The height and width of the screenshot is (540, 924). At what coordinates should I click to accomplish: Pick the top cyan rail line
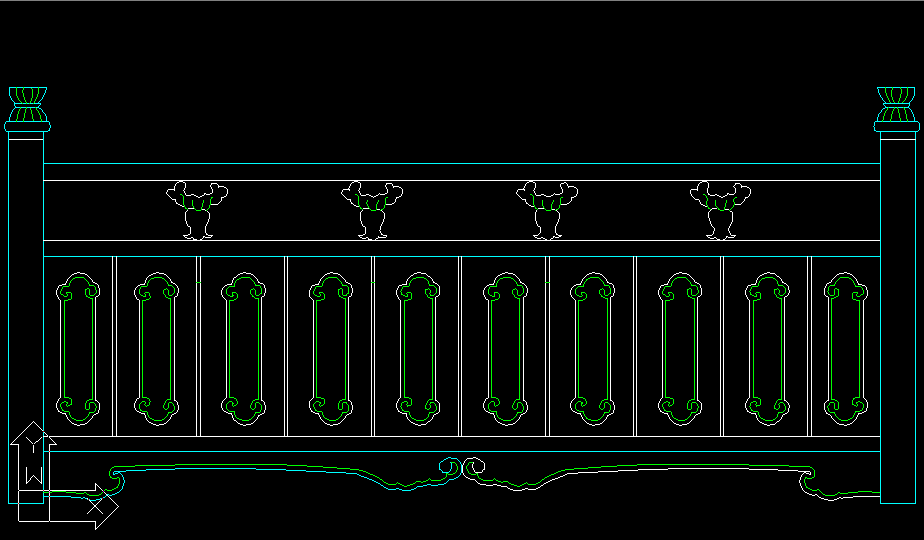pyautogui.click(x=461, y=163)
